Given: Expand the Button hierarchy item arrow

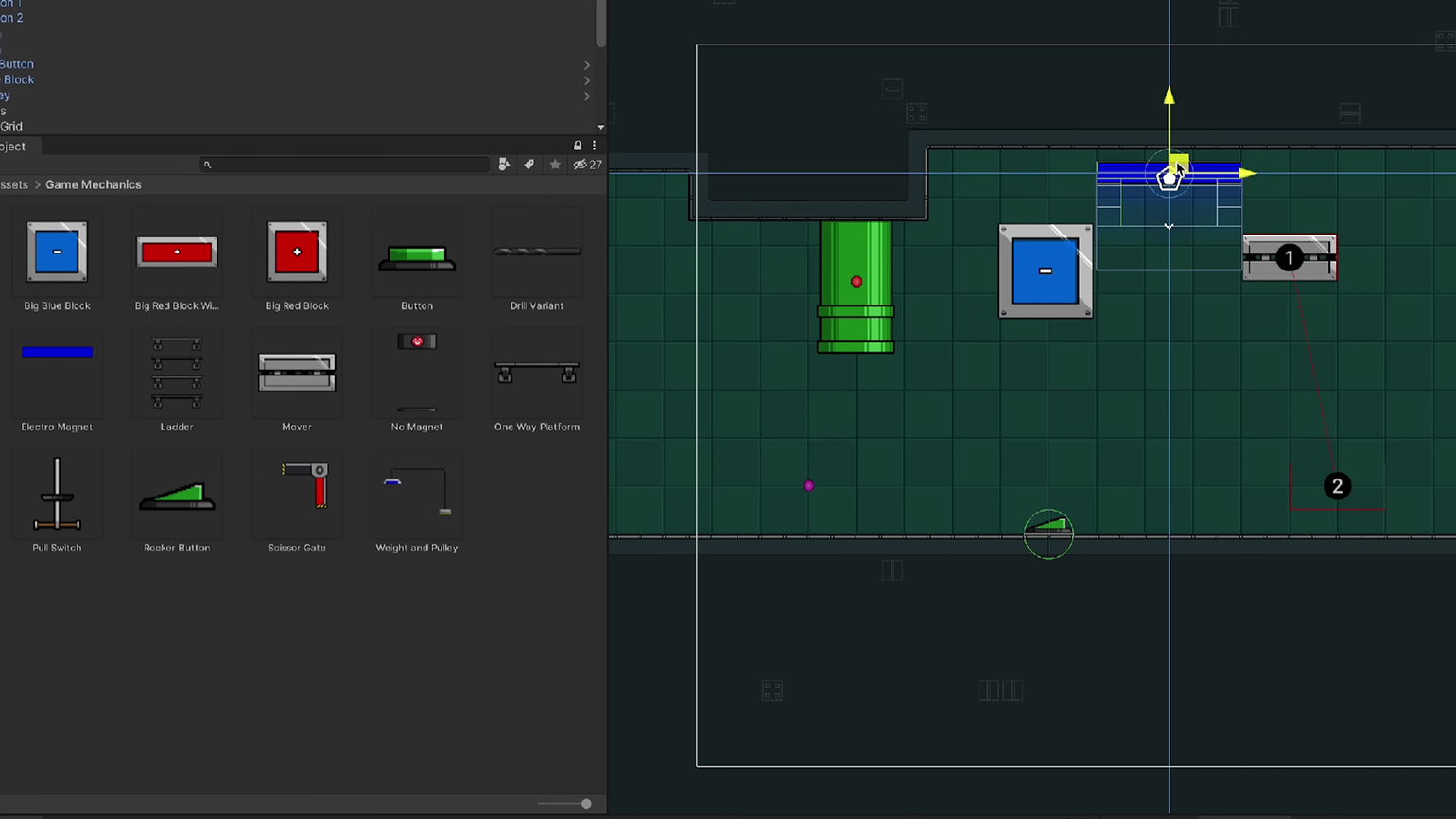Looking at the screenshot, I should tap(587, 65).
